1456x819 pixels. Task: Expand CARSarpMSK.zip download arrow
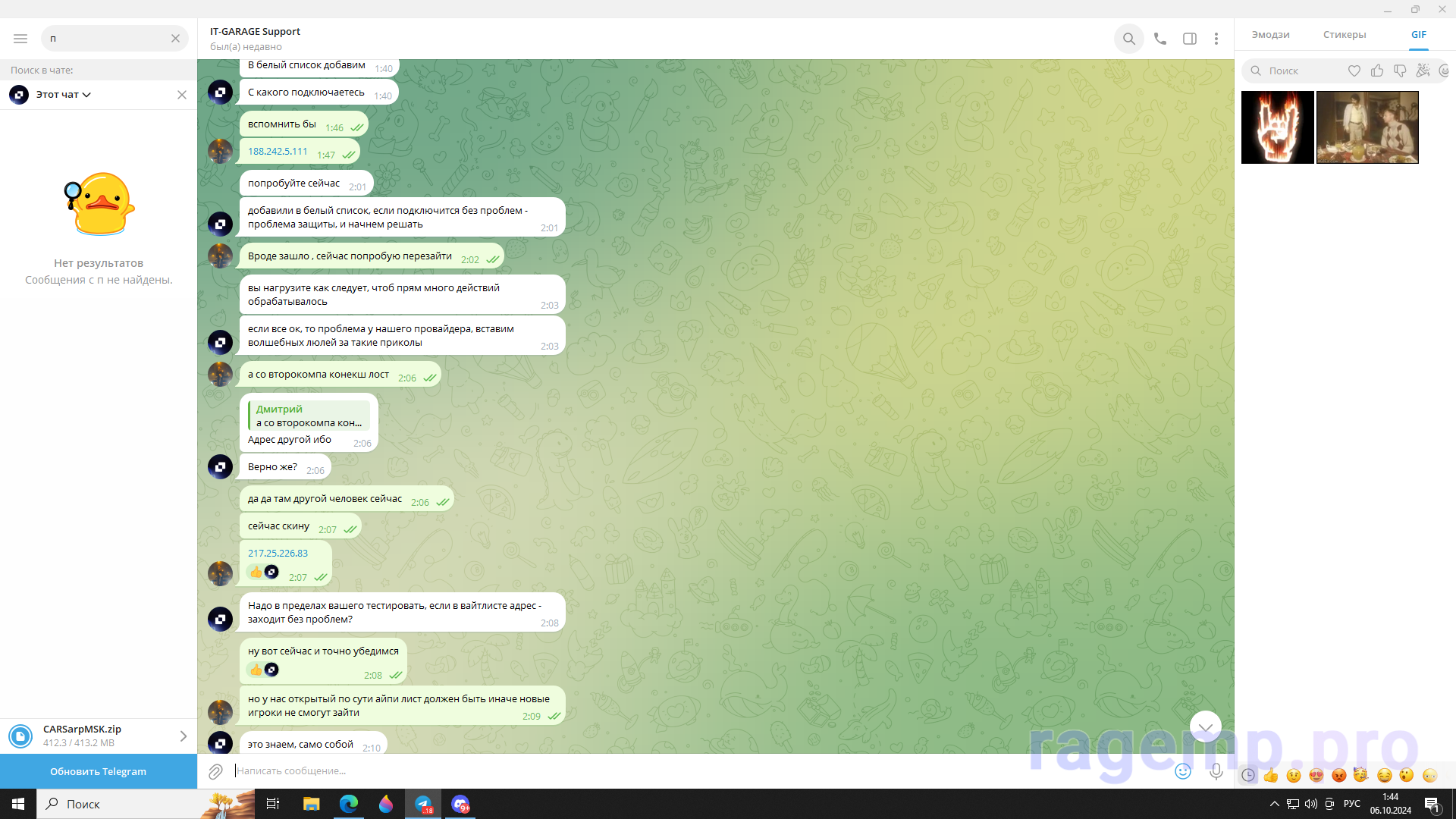click(183, 736)
